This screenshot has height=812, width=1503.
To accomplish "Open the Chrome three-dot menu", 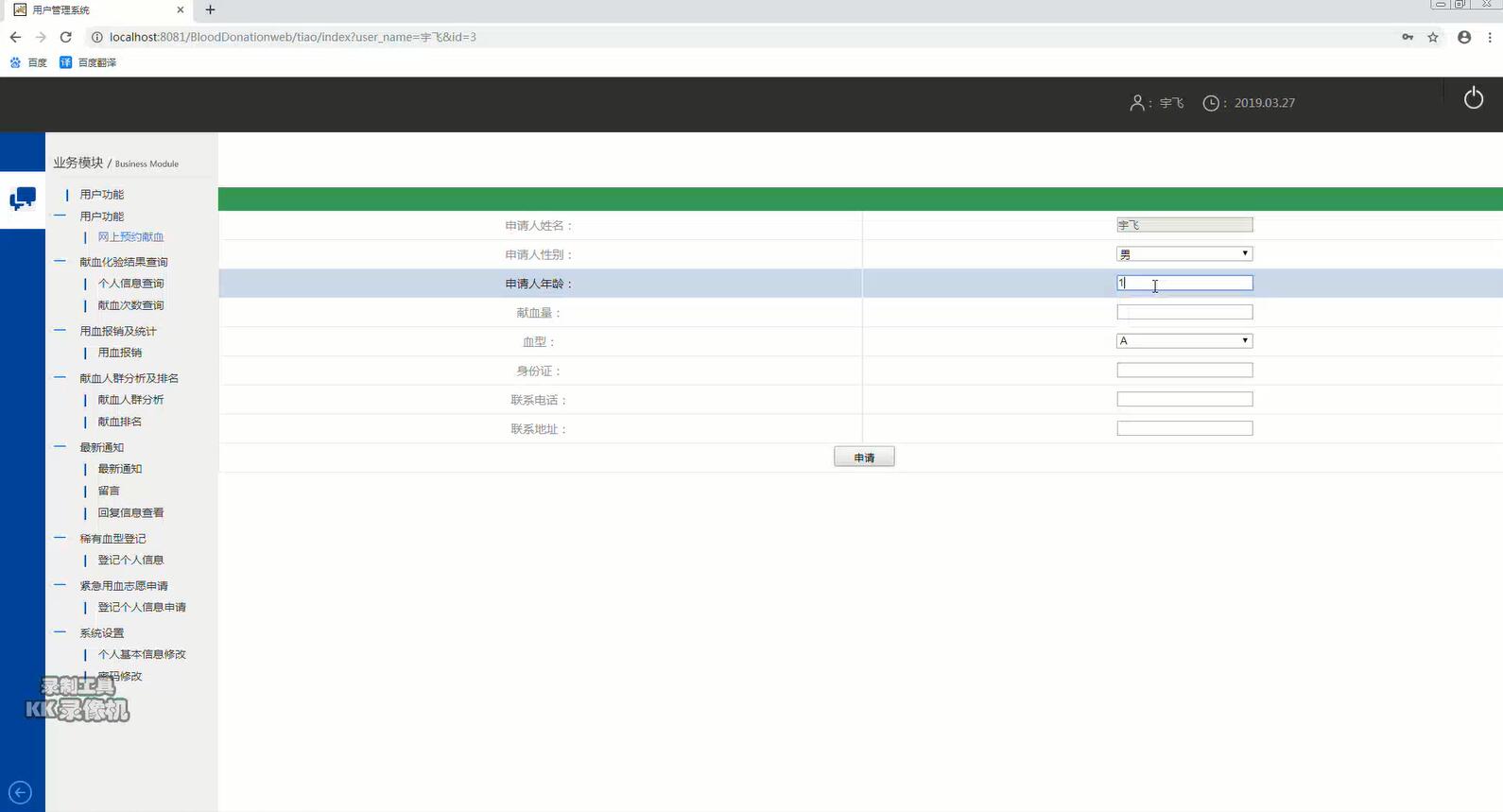I will click(x=1490, y=37).
